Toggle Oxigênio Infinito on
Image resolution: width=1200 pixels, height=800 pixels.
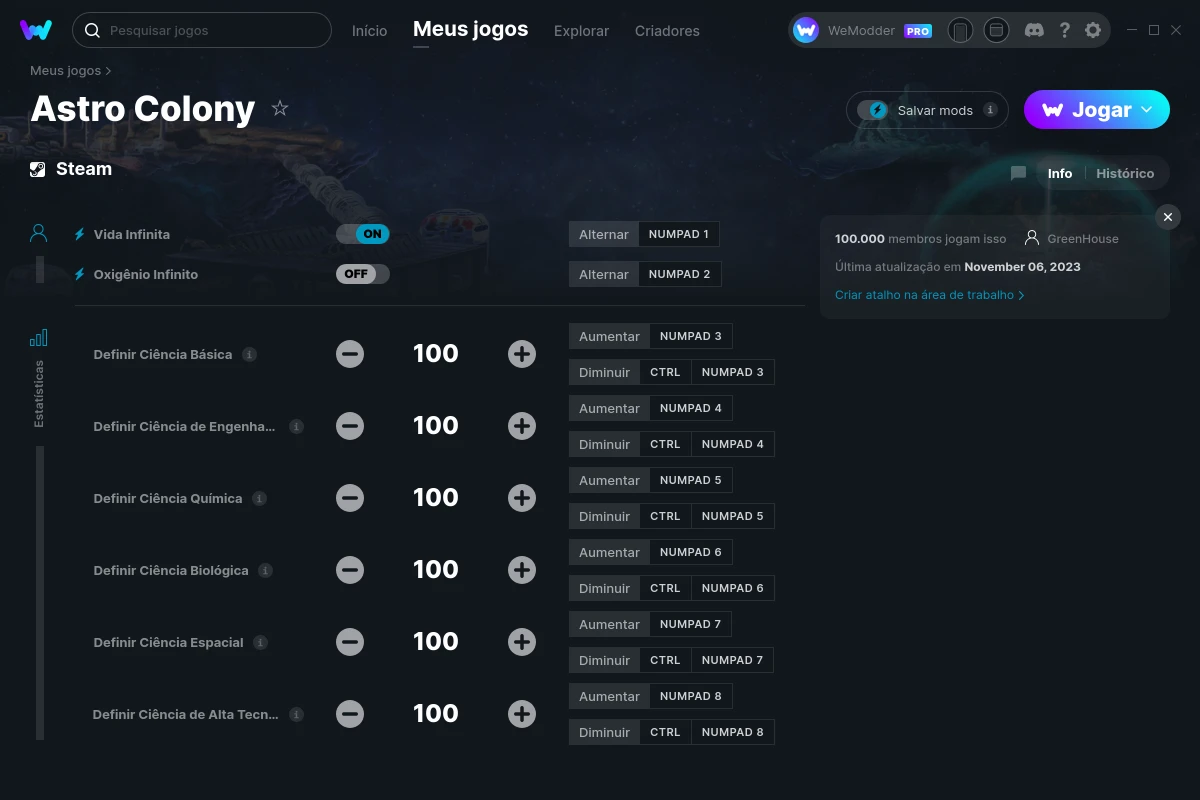click(x=362, y=274)
